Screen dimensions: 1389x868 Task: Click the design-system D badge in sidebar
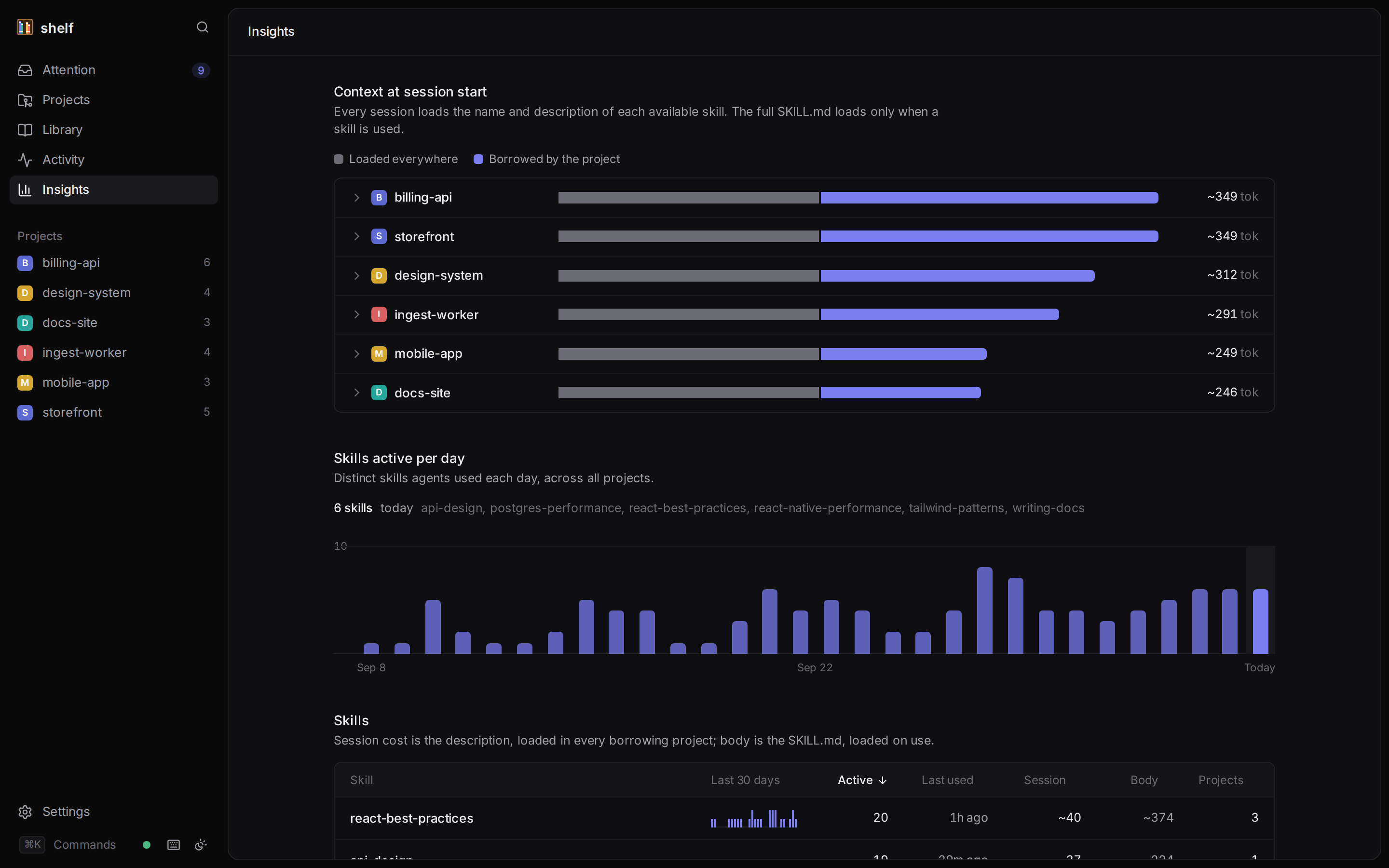25,293
